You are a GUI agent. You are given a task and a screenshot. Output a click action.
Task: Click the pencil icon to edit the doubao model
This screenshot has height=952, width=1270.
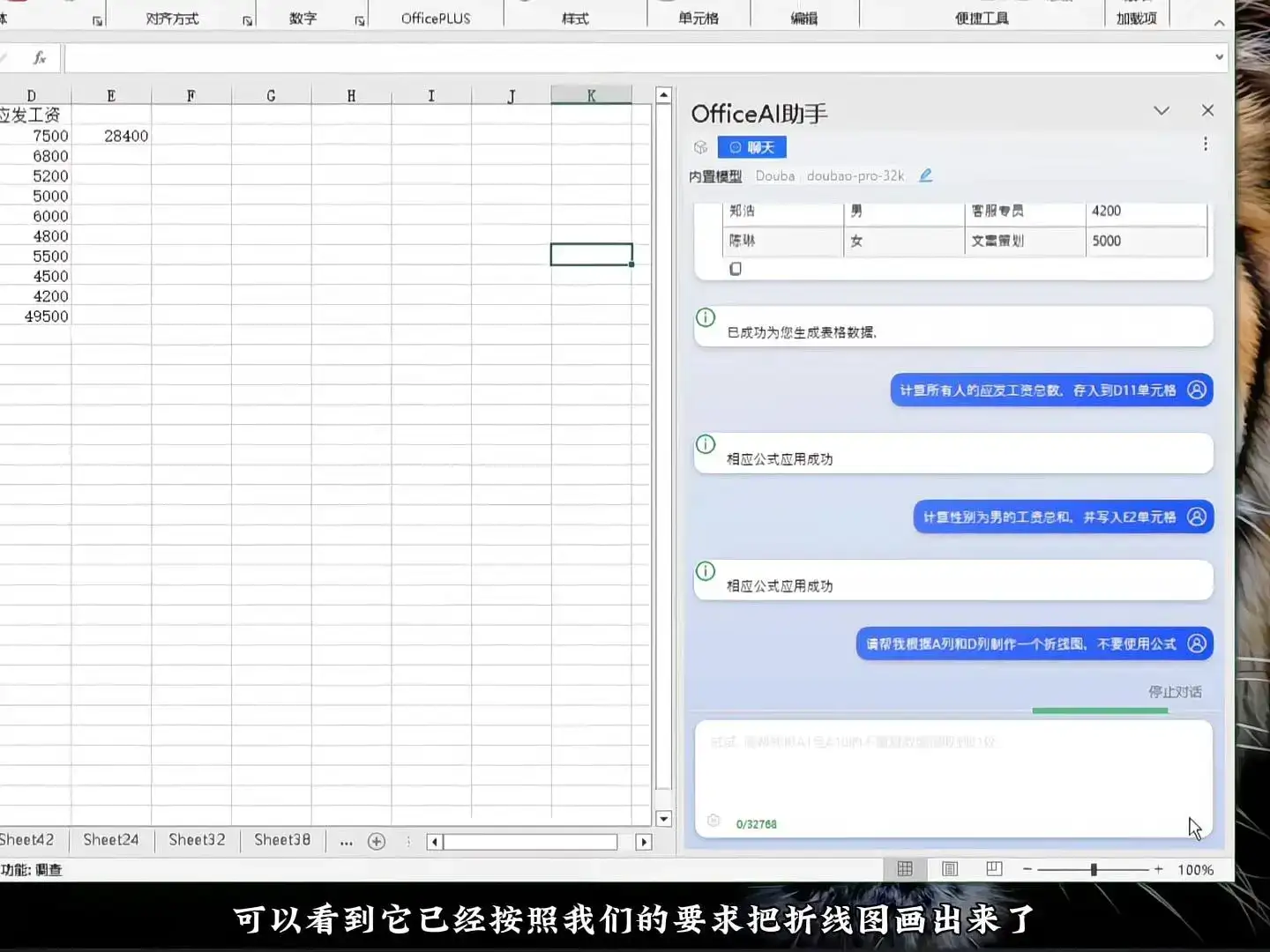(x=925, y=175)
